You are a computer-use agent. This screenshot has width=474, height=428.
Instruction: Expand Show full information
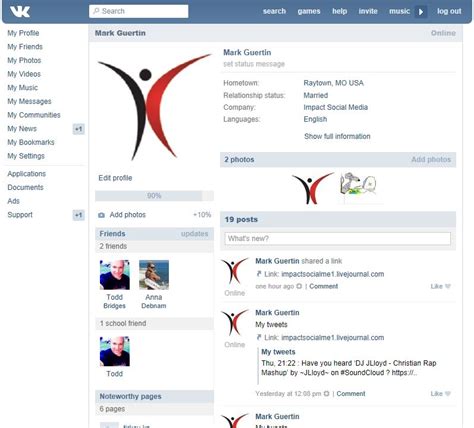(x=337, y=136)
